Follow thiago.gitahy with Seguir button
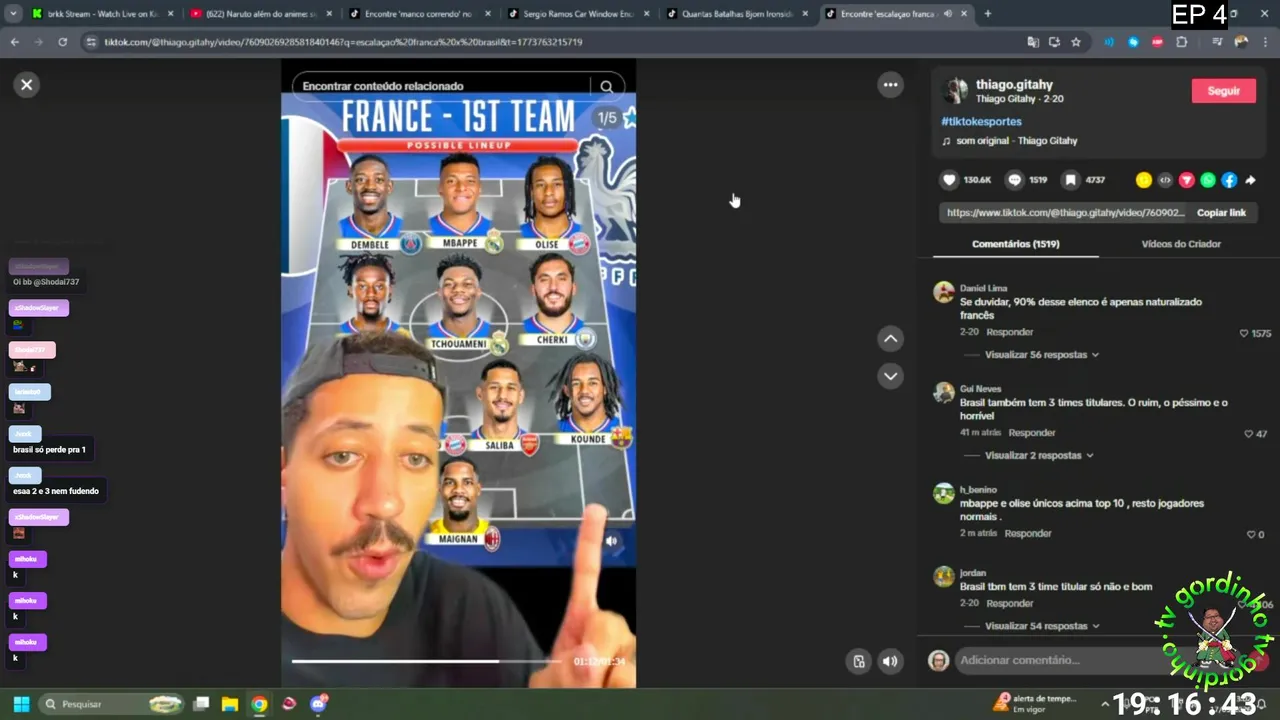 coord(1223,91)
